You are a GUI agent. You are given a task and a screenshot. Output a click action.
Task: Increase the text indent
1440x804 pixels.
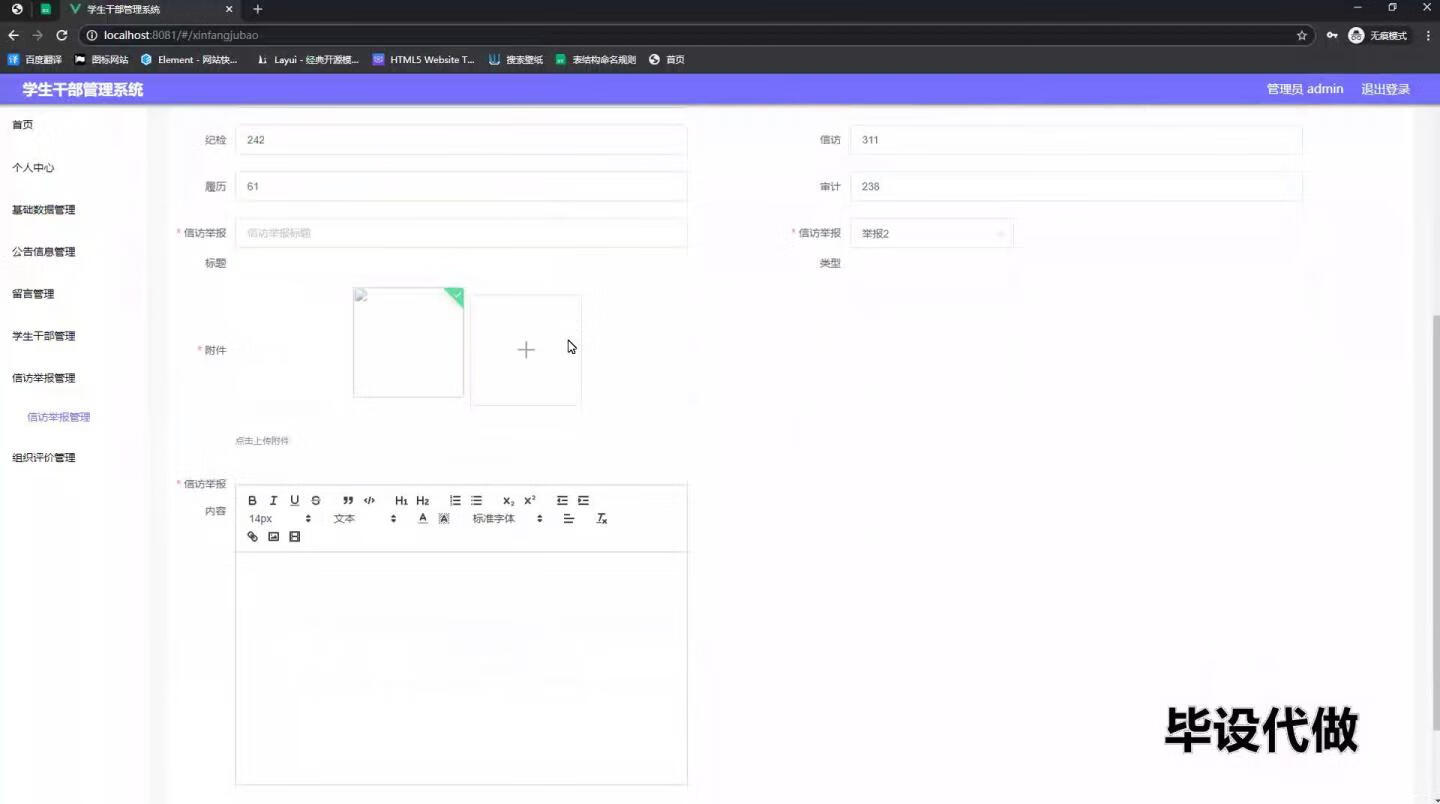point(583,500)
